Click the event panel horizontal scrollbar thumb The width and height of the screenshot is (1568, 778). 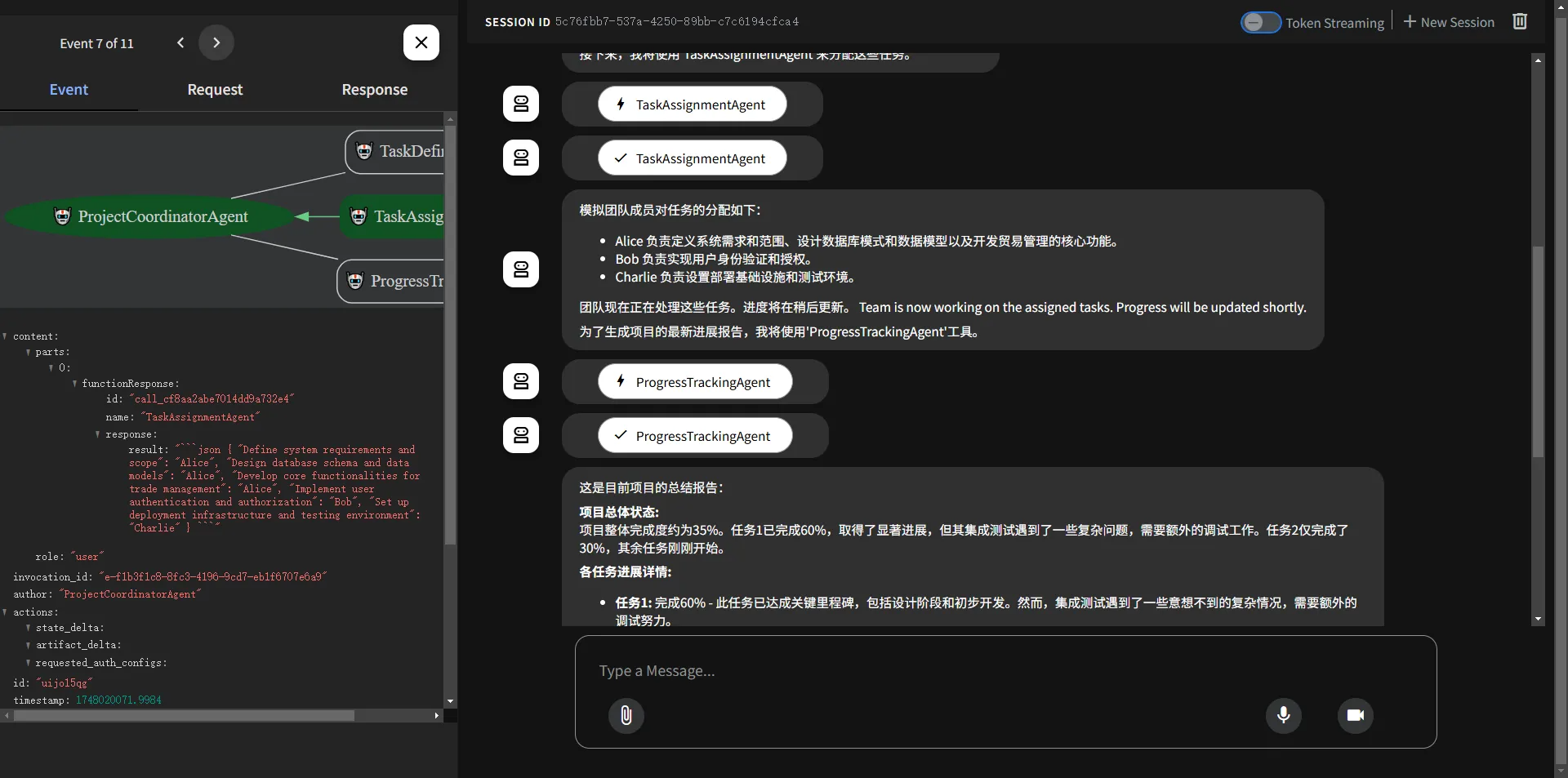tap(184, 716)
